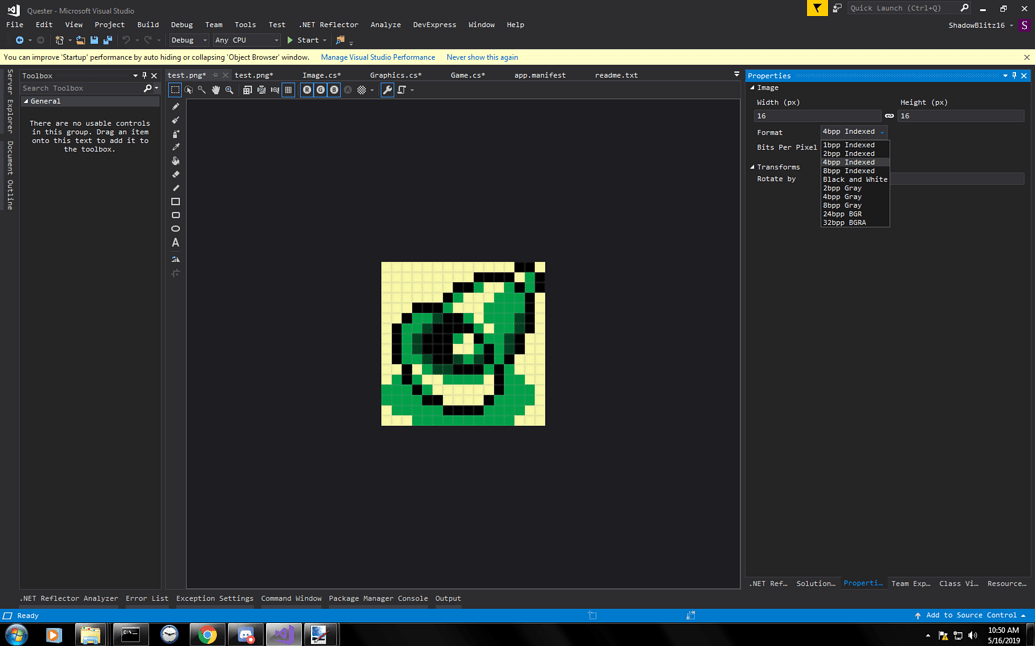
Task: Toggle the Alpha channel visibility
Action: point(349,90)
